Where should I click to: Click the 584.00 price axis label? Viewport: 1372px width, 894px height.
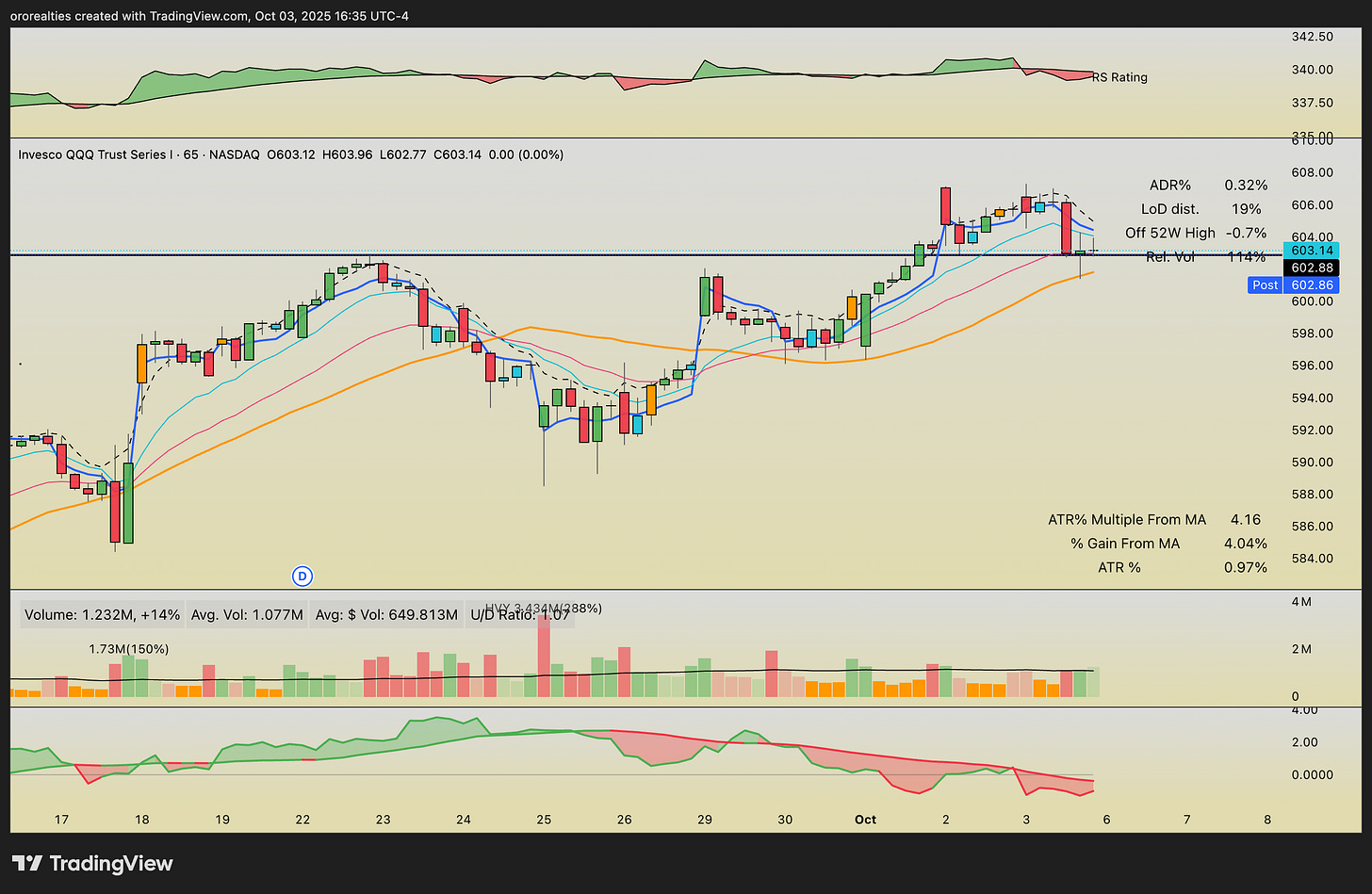[x=1313, y=558]
